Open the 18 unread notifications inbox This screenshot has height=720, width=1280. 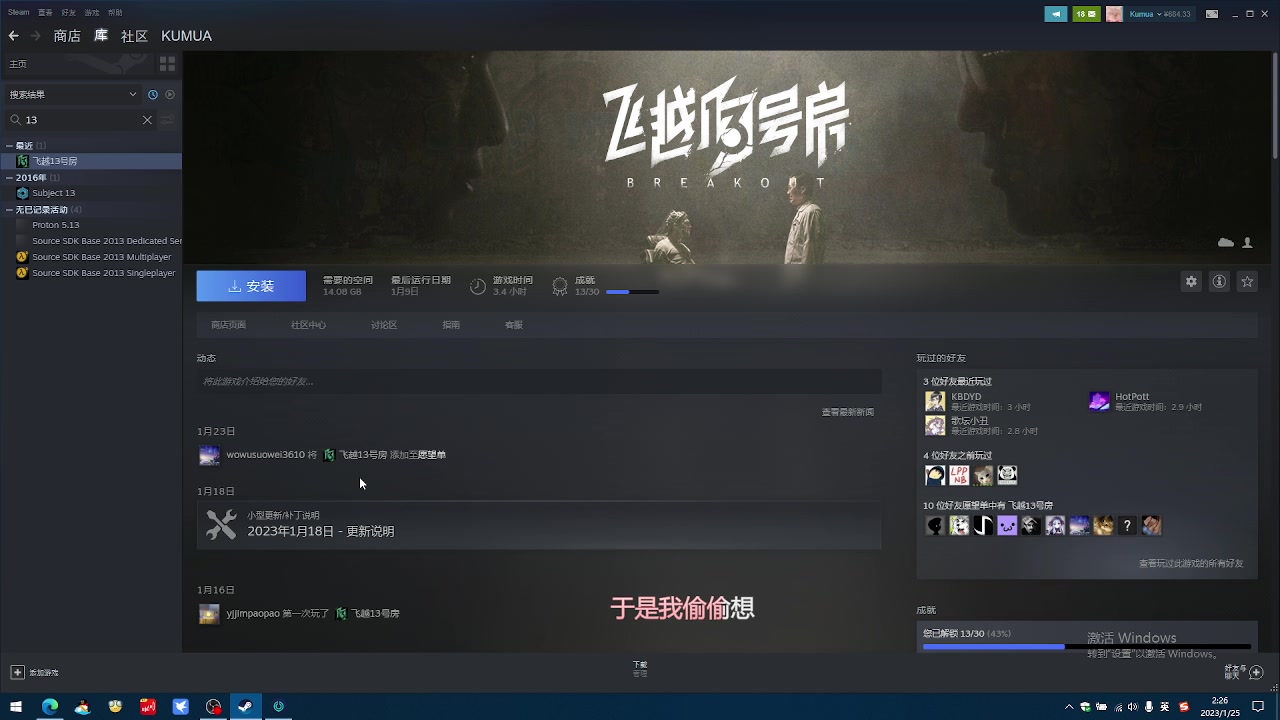(1086, 14)
